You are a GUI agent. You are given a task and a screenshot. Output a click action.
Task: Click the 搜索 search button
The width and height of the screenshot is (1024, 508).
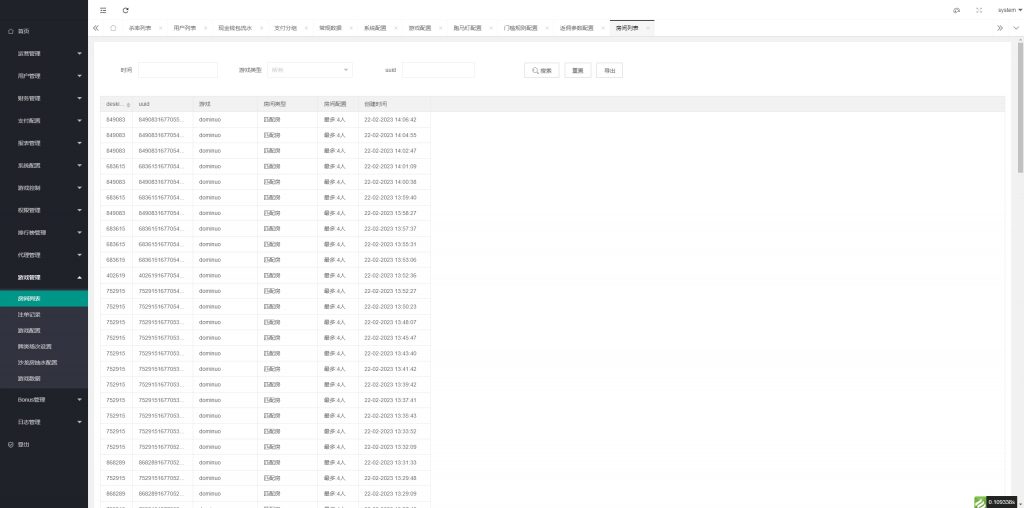[541, 70]
